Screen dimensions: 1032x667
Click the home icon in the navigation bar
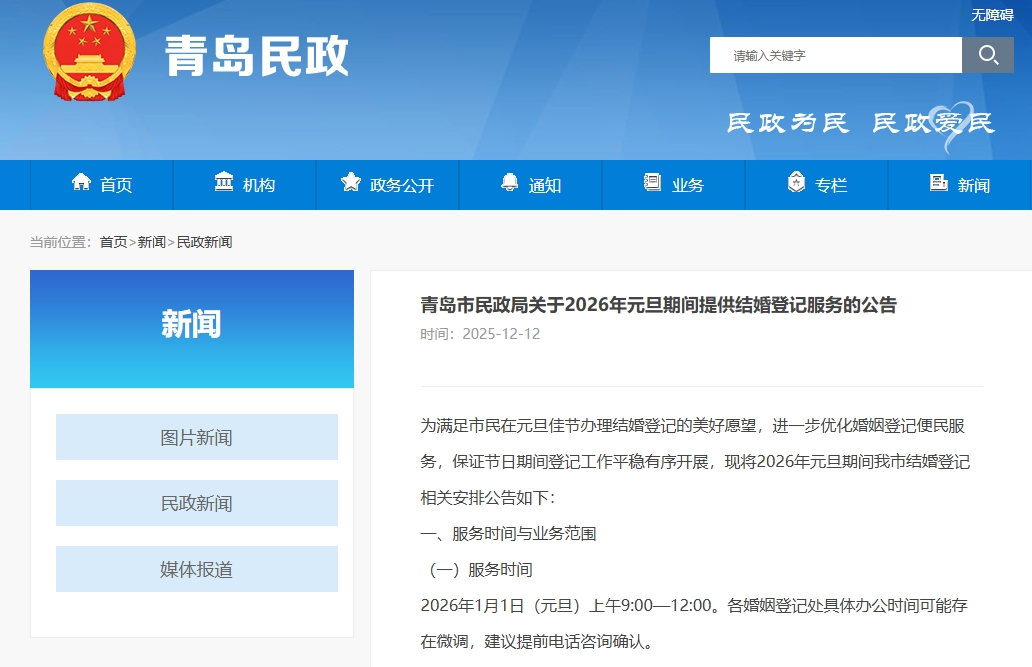click(x=81, y=184)
